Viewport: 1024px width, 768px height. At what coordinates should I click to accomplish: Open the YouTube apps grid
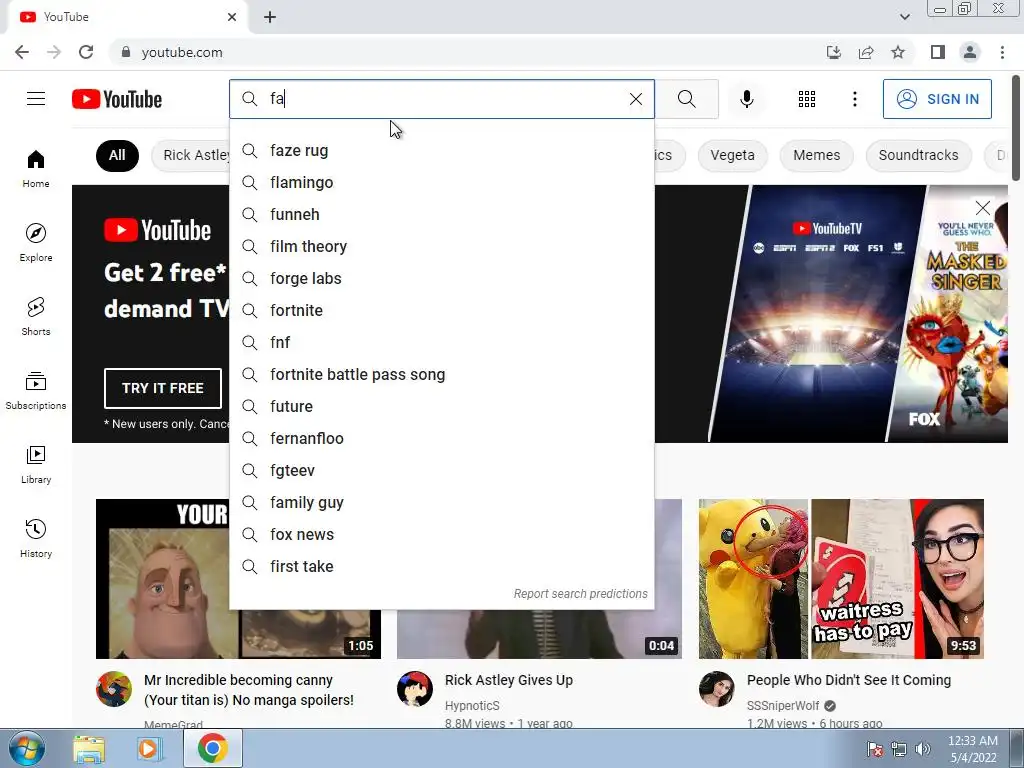pos(807,99)
